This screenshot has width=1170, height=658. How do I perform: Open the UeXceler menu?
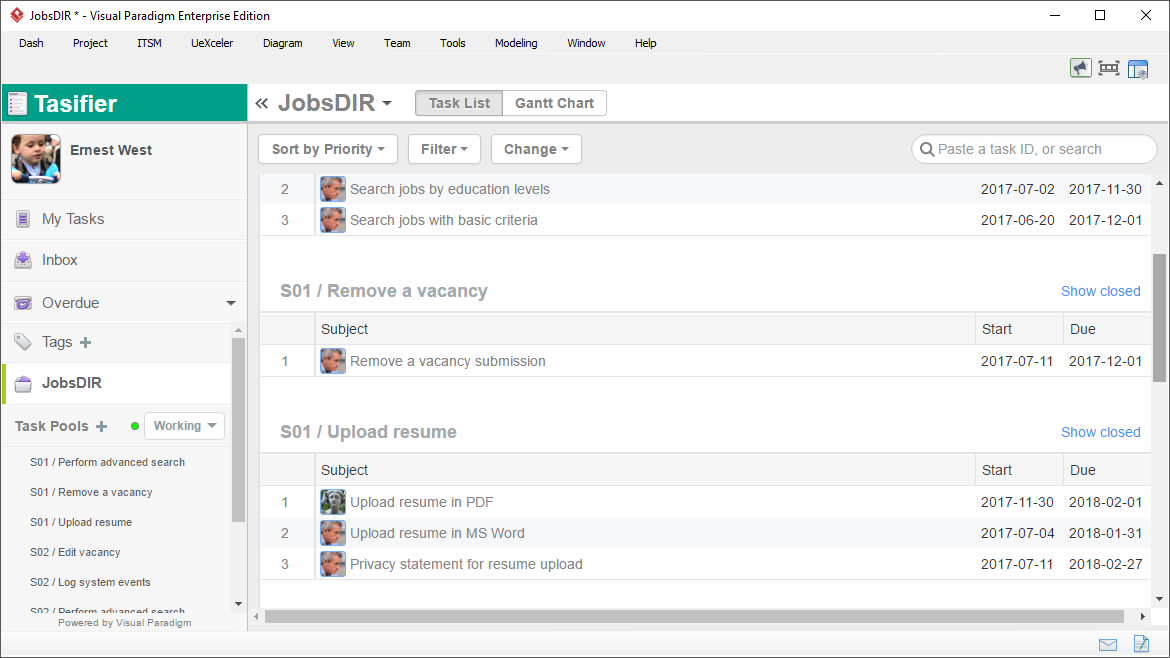[212, 43]
